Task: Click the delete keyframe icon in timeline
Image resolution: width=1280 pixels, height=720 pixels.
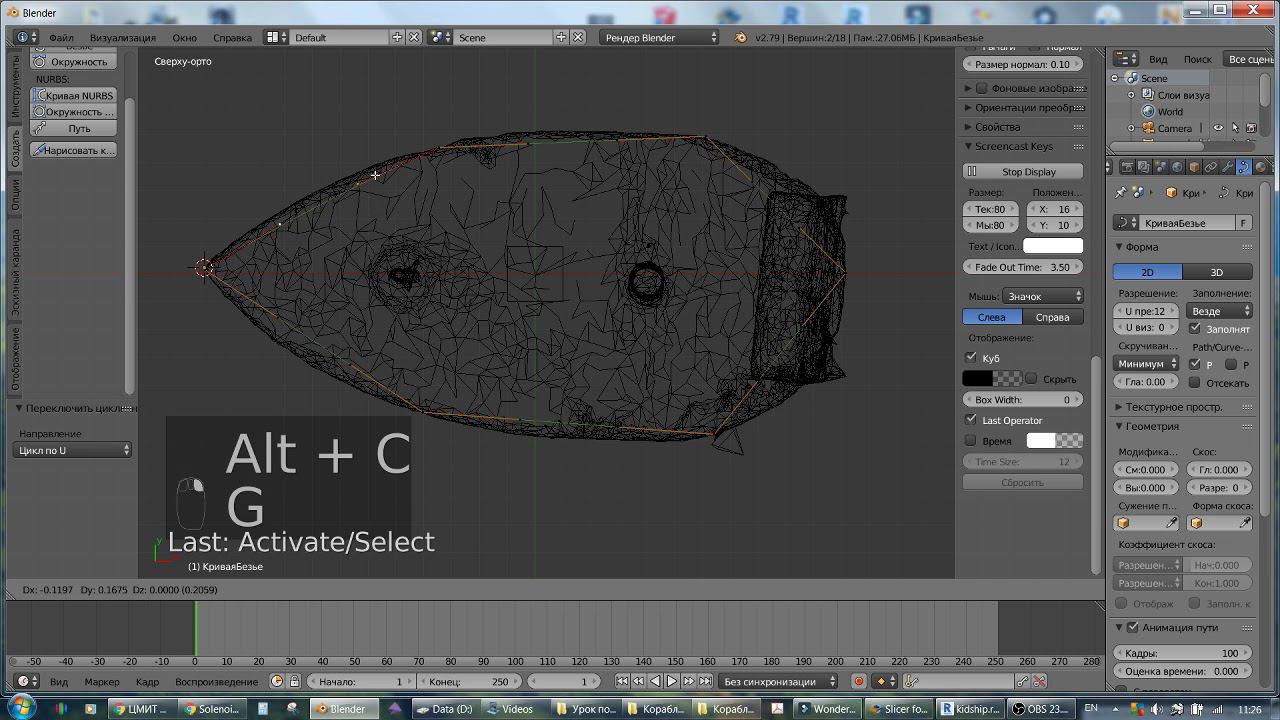Action: [1039, 681]
